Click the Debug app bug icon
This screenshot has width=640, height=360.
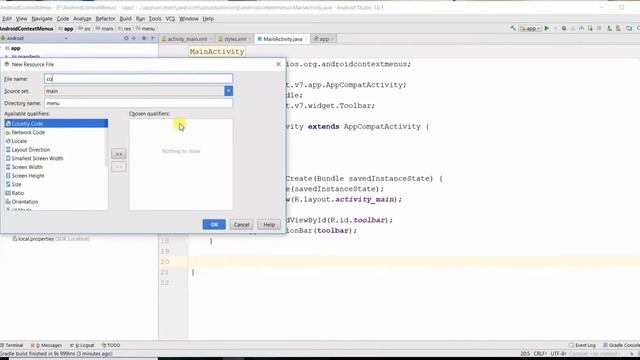564,28
